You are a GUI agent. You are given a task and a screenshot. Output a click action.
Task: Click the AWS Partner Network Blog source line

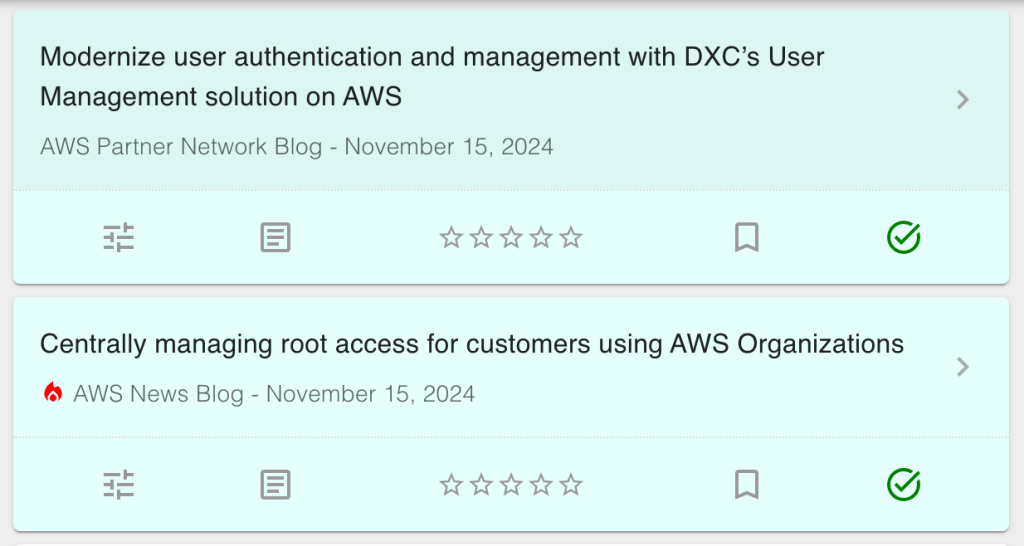[296, 147]
